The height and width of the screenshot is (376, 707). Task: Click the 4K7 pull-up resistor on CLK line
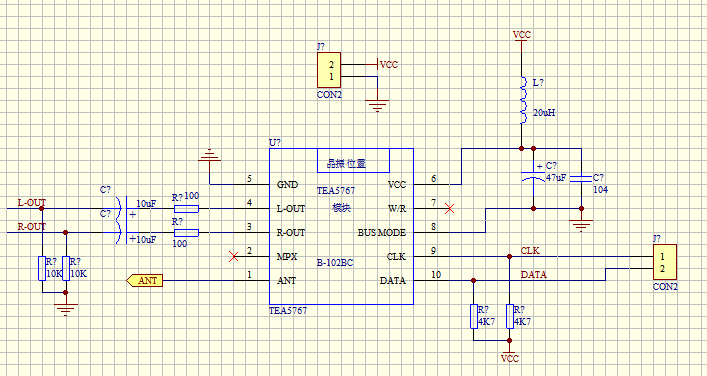click(x=510, y=316)
